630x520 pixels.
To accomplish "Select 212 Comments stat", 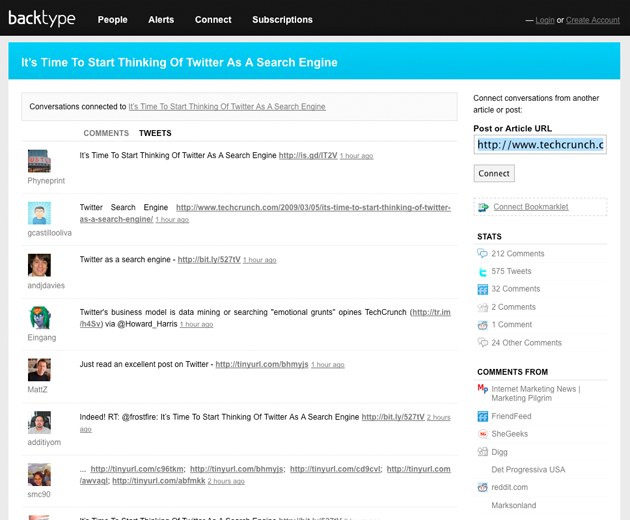I will click(518, 254).
